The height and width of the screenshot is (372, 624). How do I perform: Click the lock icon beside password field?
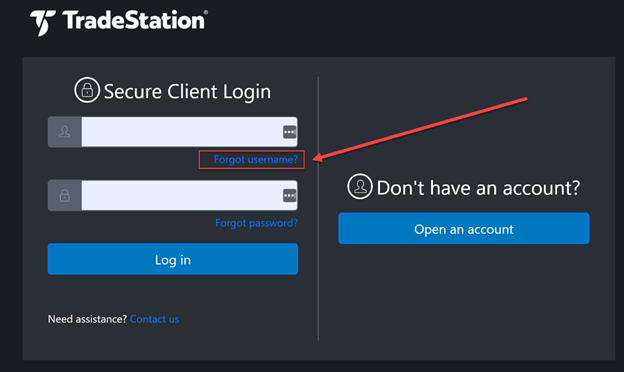click(64, 195)
